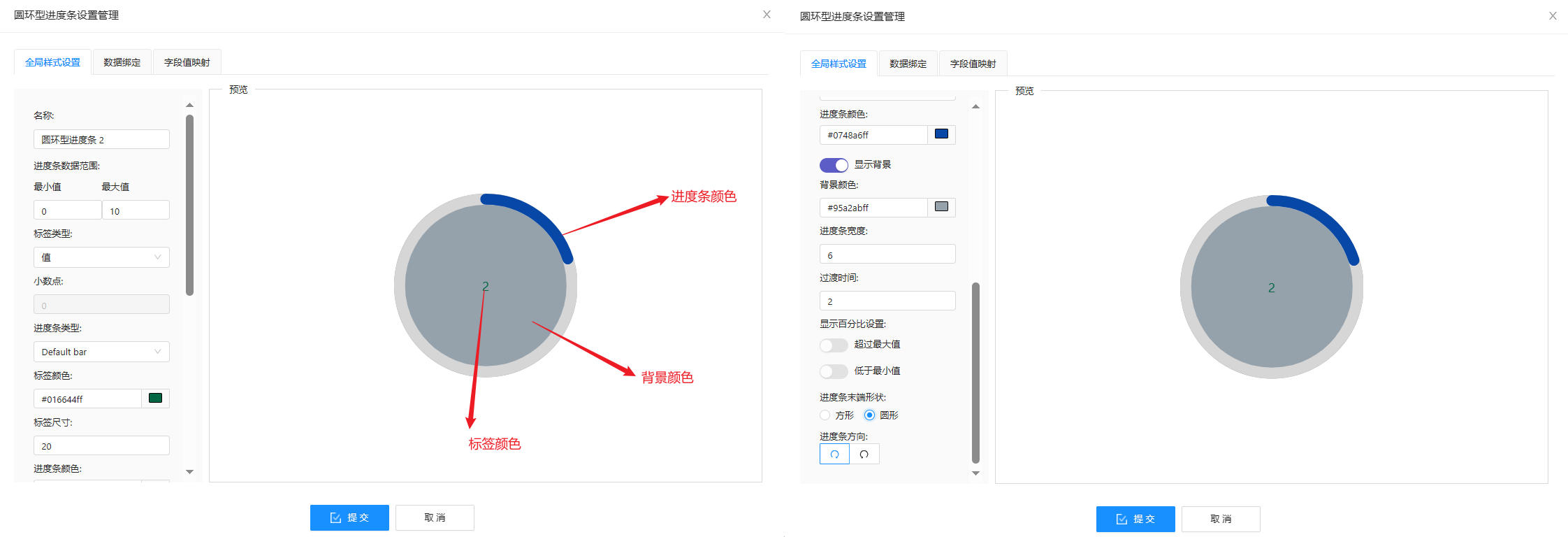Screen dimensions: 1568x537
Task: Click the 标签尺寸 input showing 20
Action: tap(101, 446)
